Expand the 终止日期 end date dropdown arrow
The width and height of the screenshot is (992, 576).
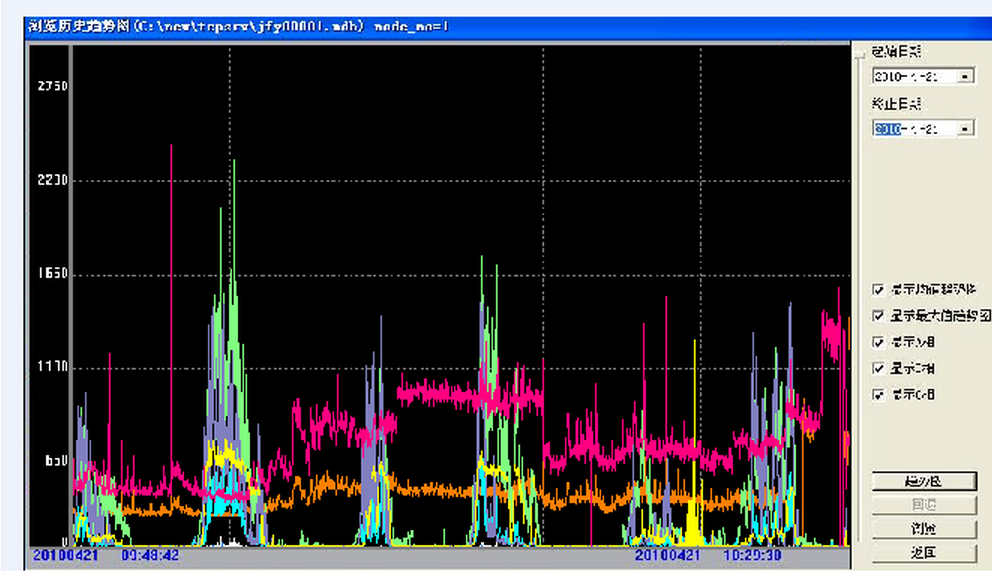pyautogui.click(x=965, y=129)
